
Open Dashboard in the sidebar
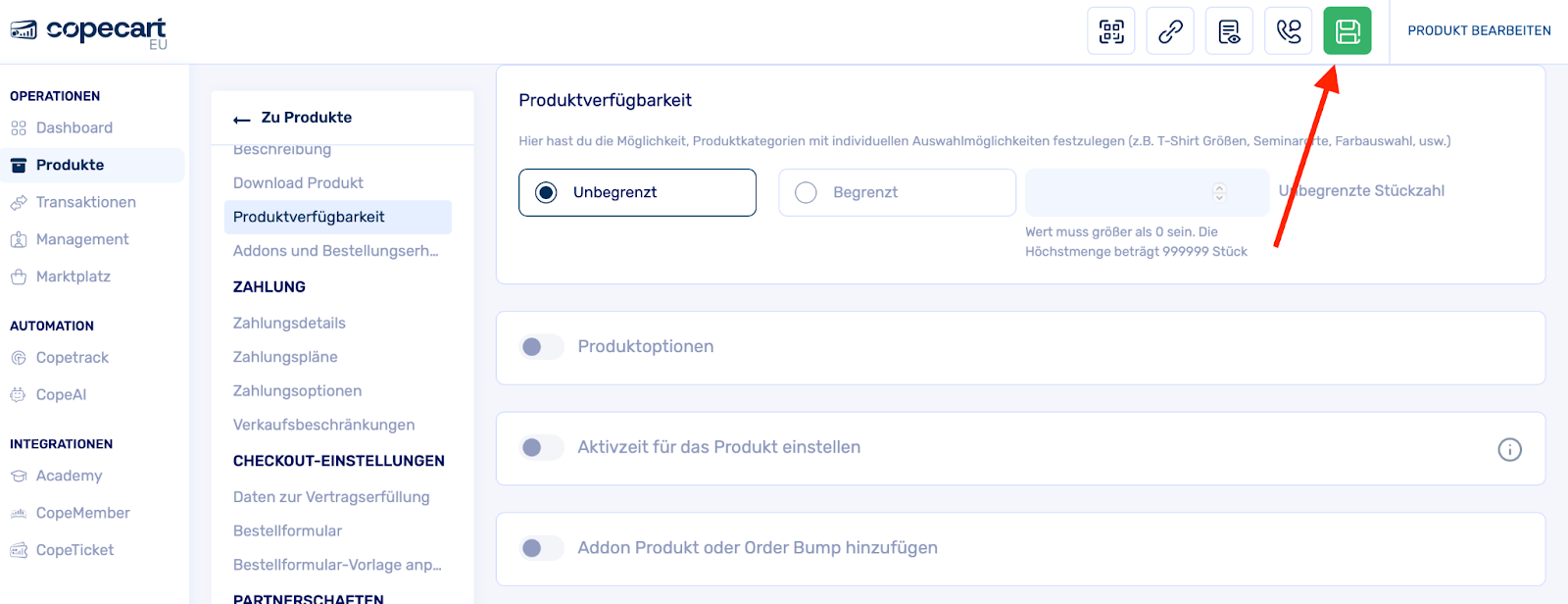click(x=73, y=127)
